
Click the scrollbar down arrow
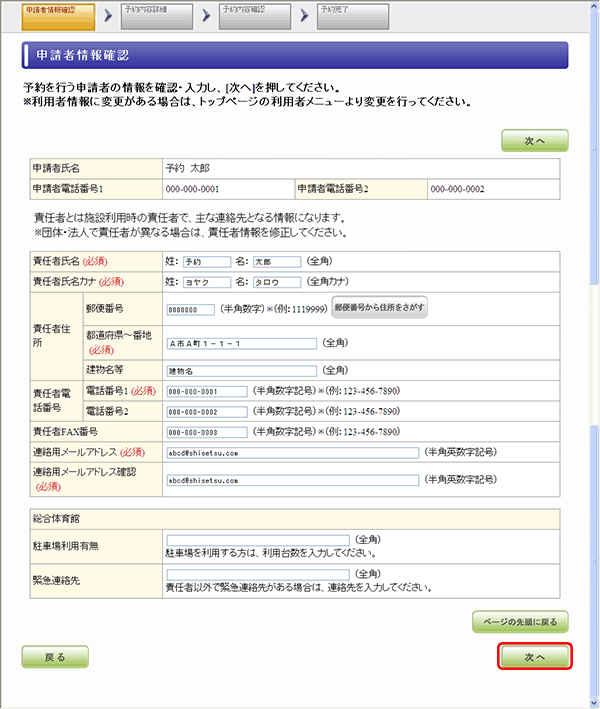pyautogui.click(x=595, y=701)
